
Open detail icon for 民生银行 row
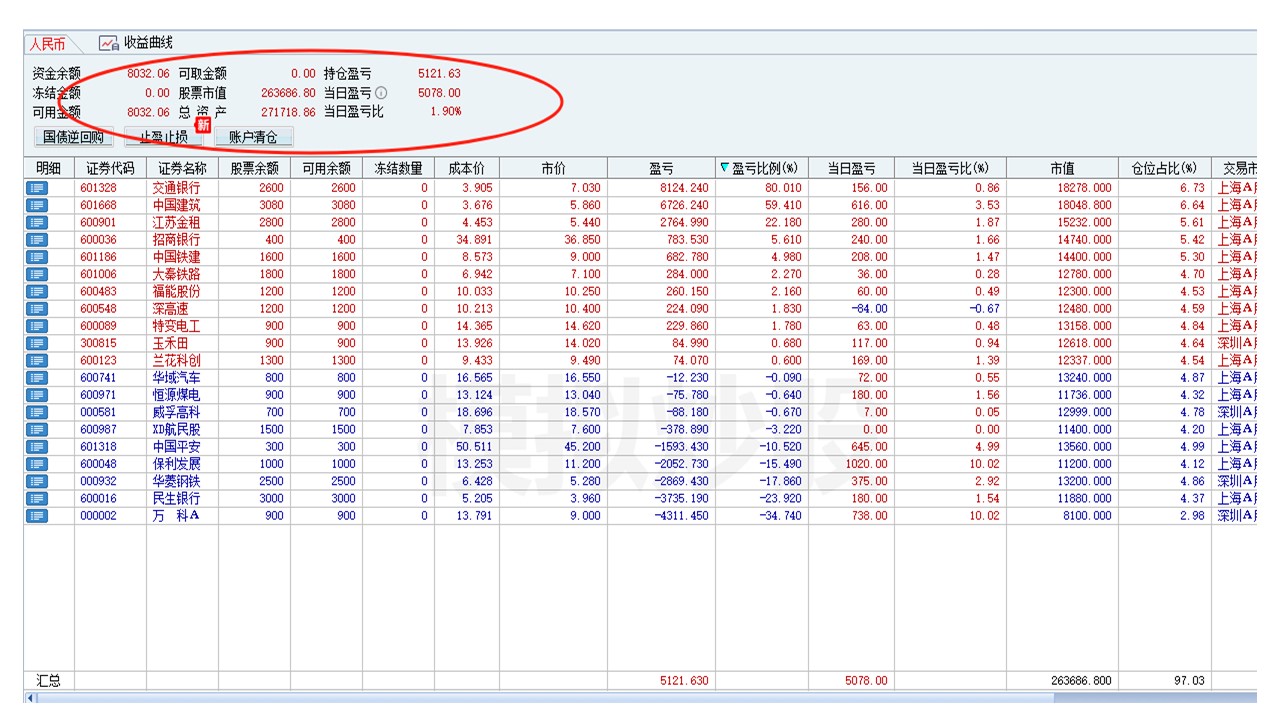coord(37,498)
